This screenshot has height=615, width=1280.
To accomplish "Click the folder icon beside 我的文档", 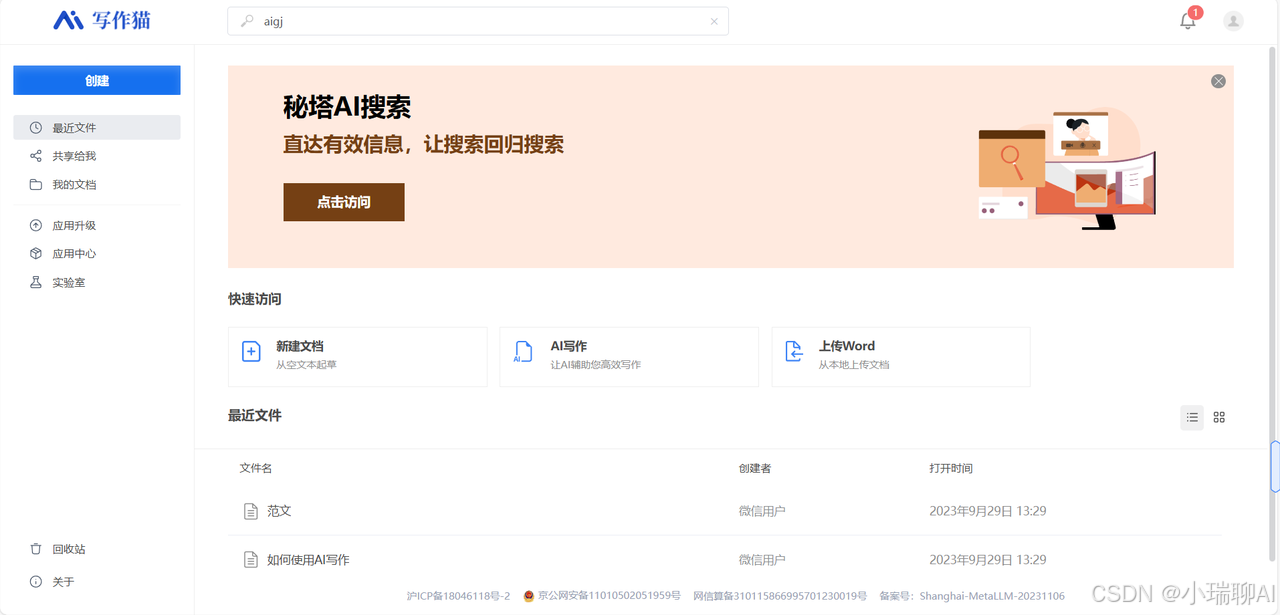I will (x=36, y=185).
